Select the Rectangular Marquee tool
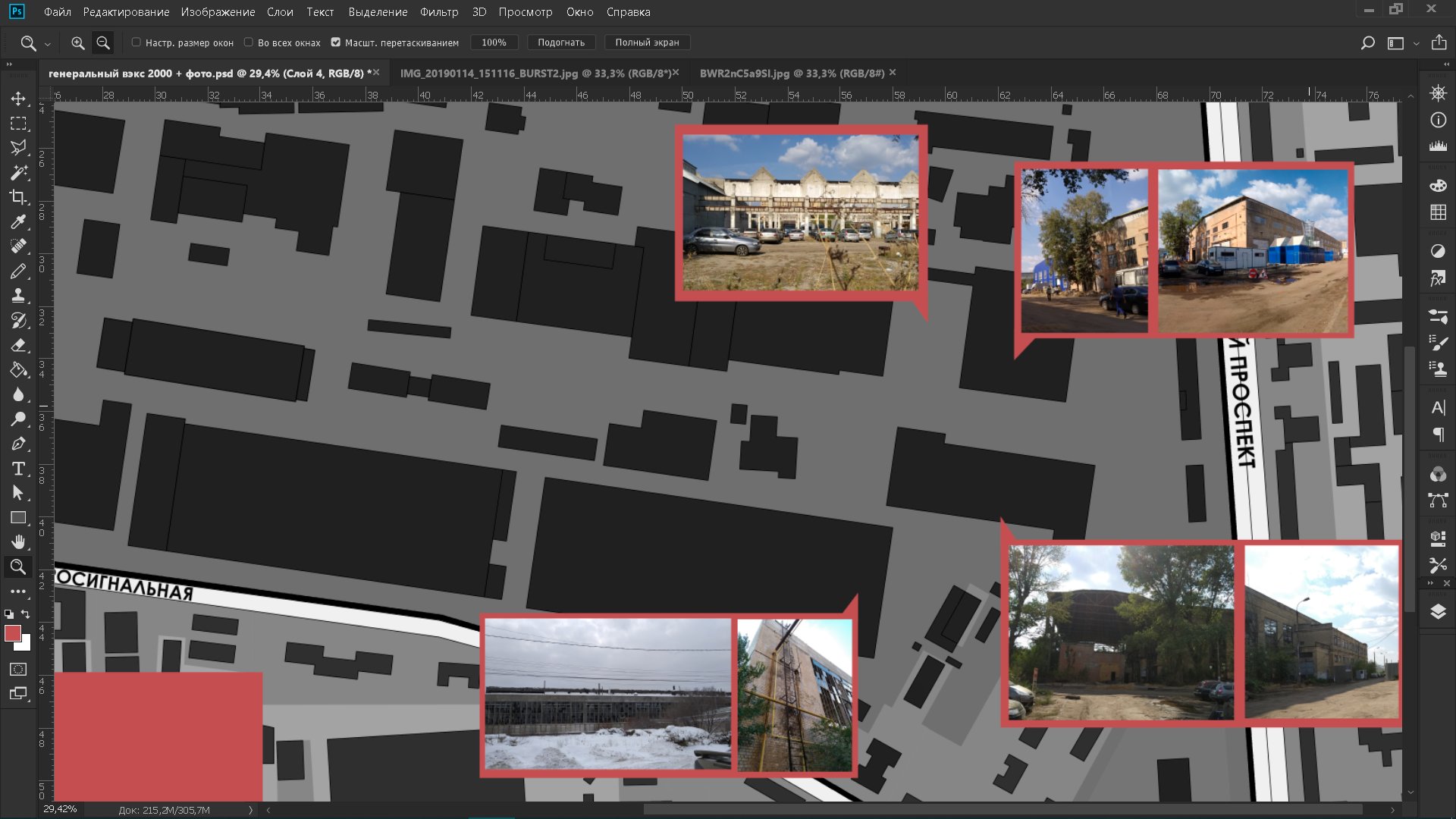This screenshot has height=819, width=1456. pyautogui.click(x=18, y=124)
